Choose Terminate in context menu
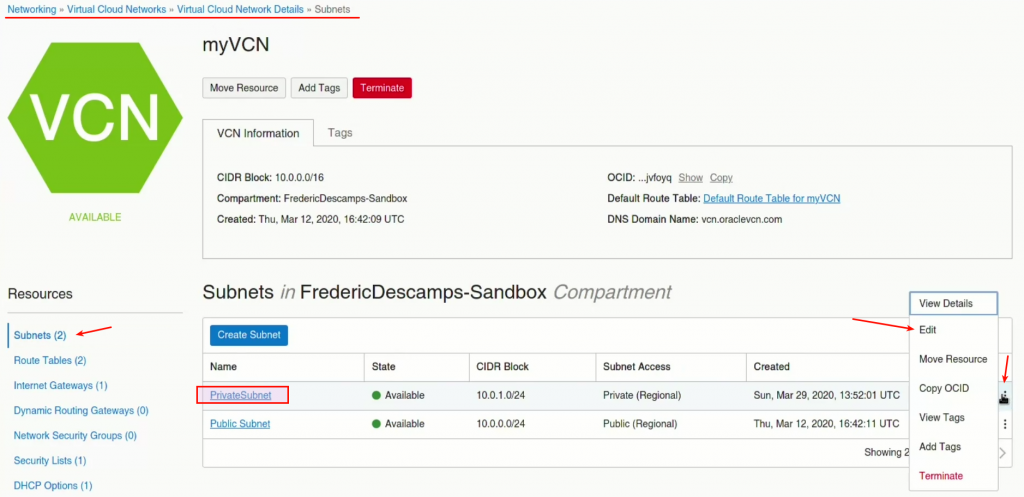Screen dimensions: 1024x497 [x=953, y=475]
